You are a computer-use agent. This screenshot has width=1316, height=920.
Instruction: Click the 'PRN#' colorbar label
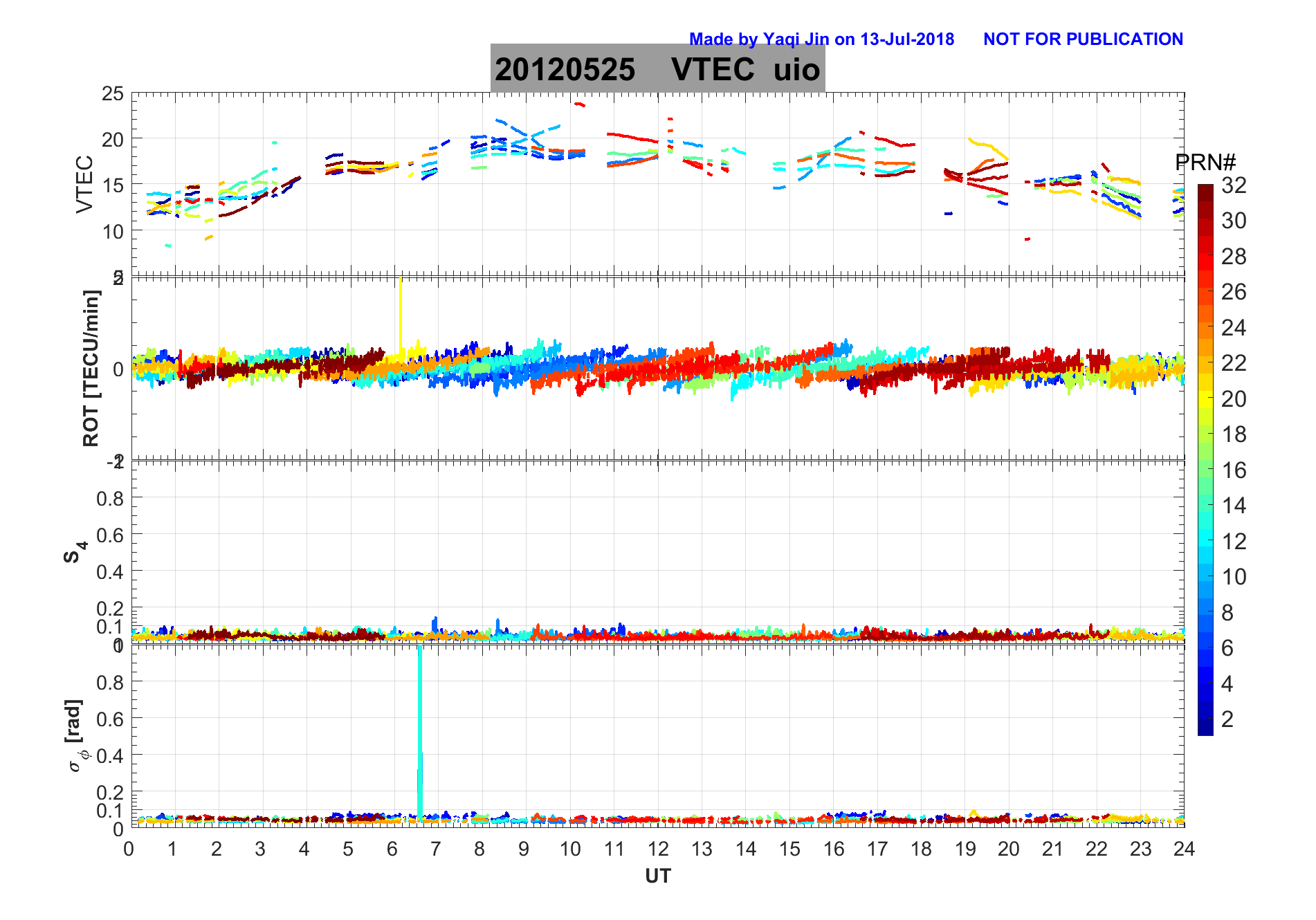click(1205, 163)
